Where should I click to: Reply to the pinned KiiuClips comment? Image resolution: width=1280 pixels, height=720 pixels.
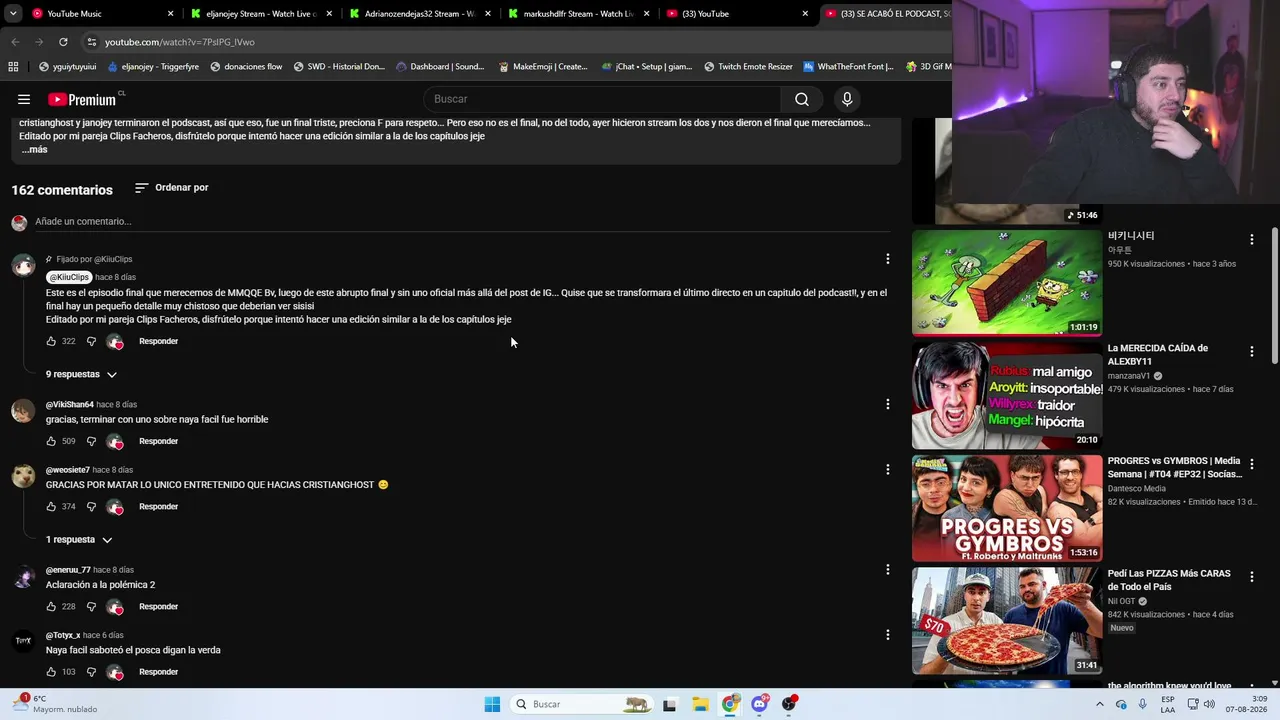159,341
